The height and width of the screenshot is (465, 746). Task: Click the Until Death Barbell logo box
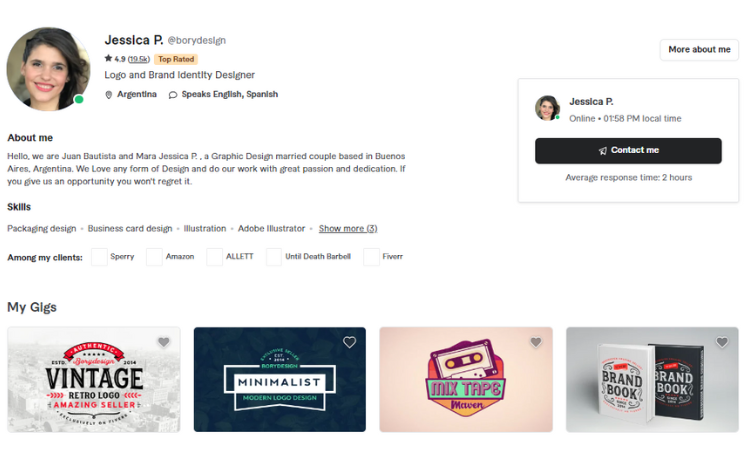coord(274,257)
